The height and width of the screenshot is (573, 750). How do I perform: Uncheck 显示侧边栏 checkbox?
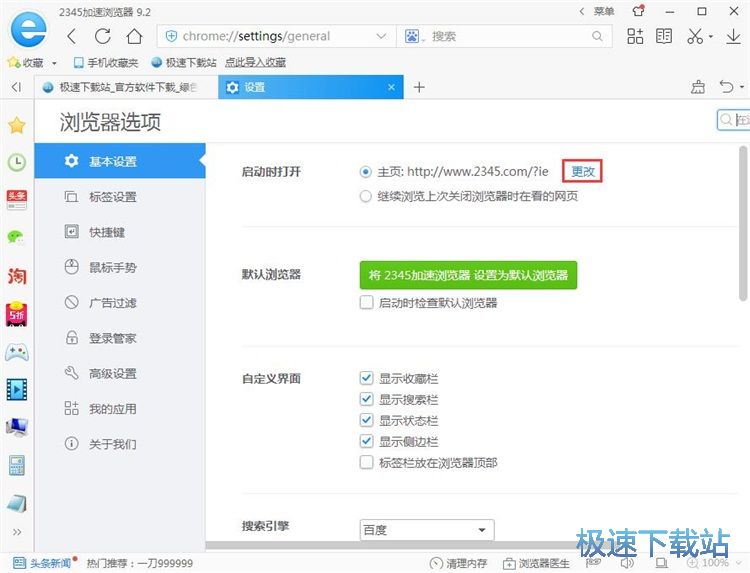[x=366, y=441]
